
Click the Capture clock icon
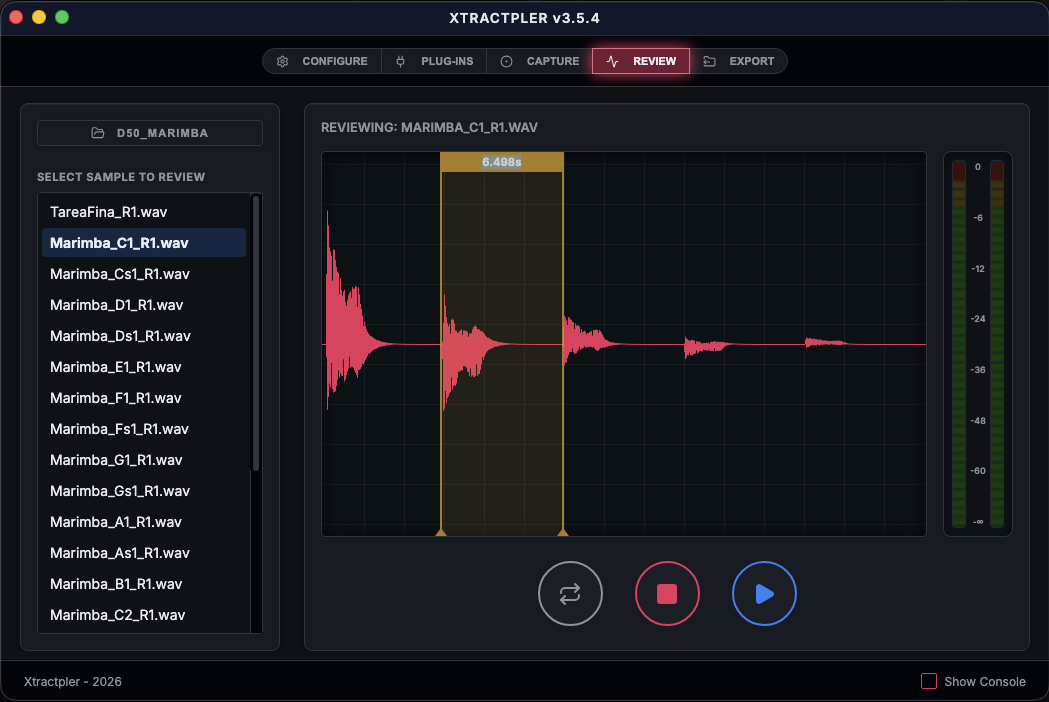[x=505, y=61]
